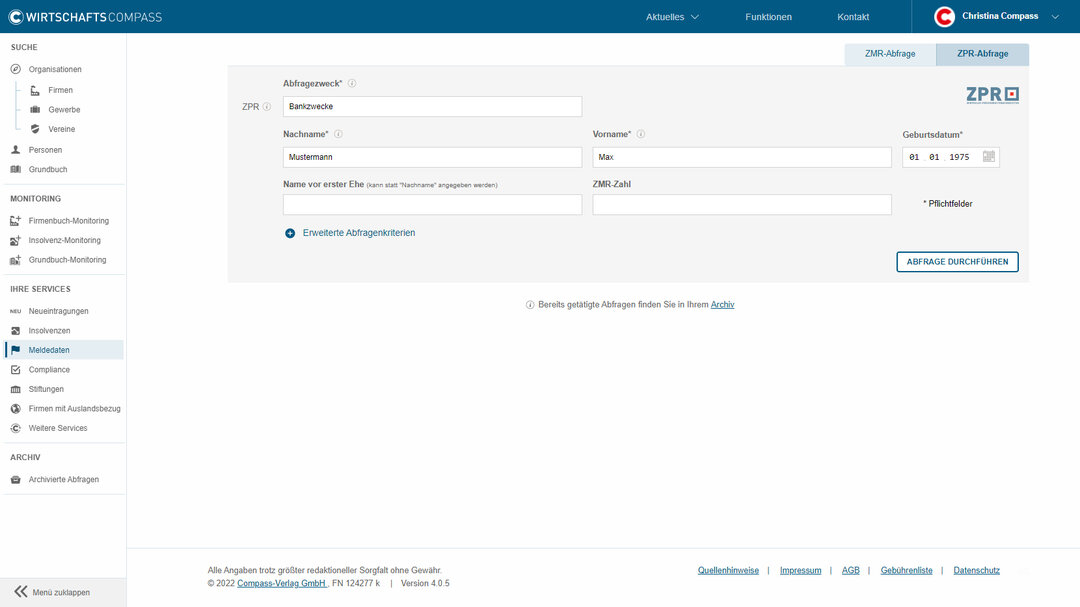The width and height of the screenshot is (1080, 607).
Task: Click the Geburtsdatum year value 1975
Action: (959, 157)
